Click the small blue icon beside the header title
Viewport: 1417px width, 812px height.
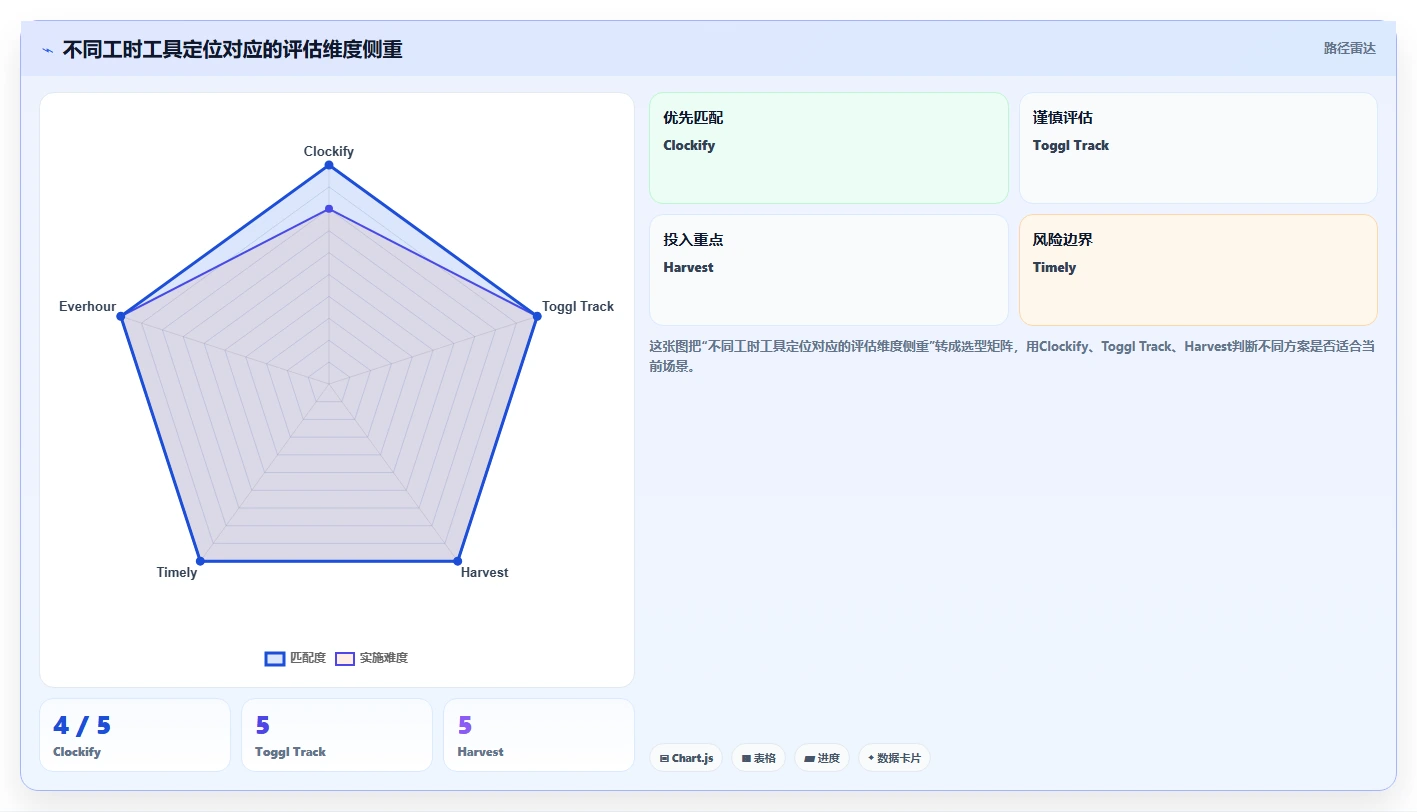tap(47, 50)
